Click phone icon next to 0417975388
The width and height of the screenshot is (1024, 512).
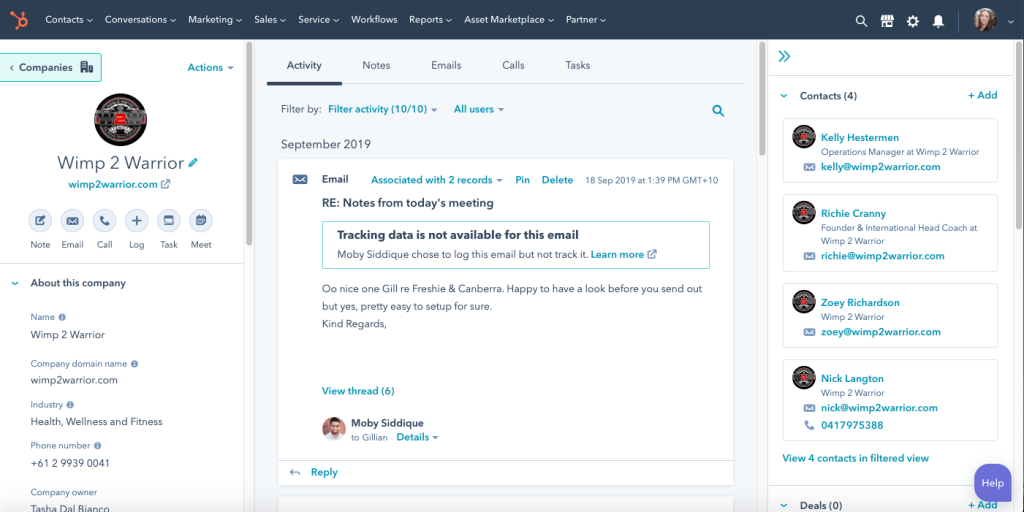(809, 425)
